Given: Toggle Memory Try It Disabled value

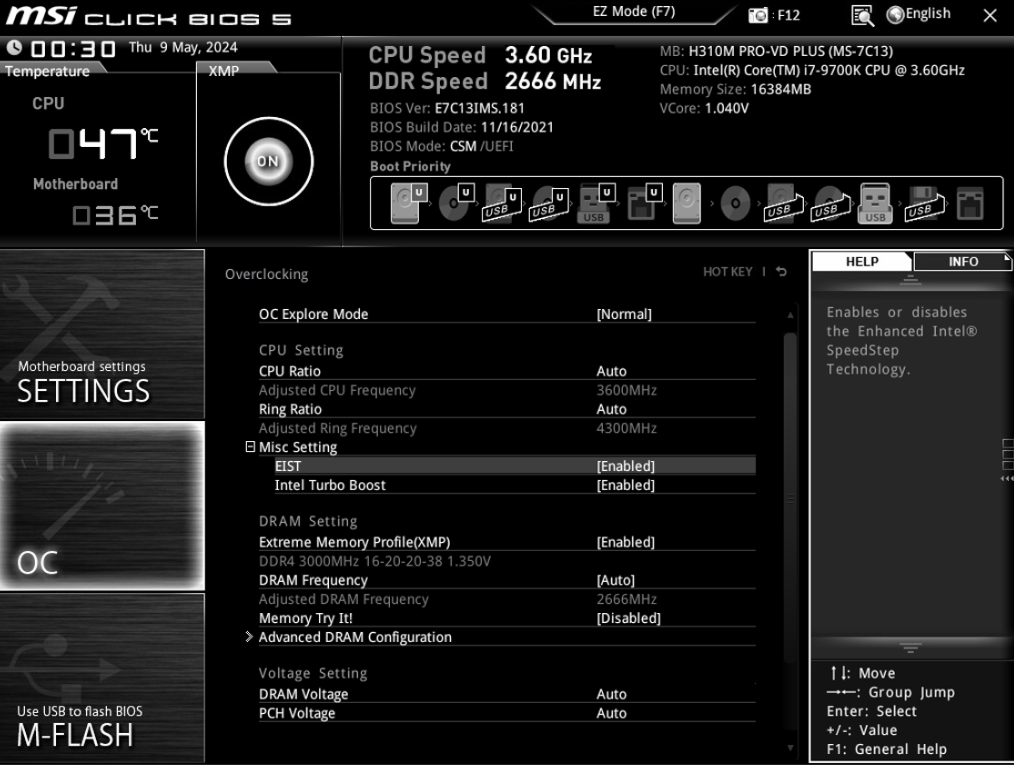Looking at the screenshot, I should pyautogui.click(x=629, y=618).
